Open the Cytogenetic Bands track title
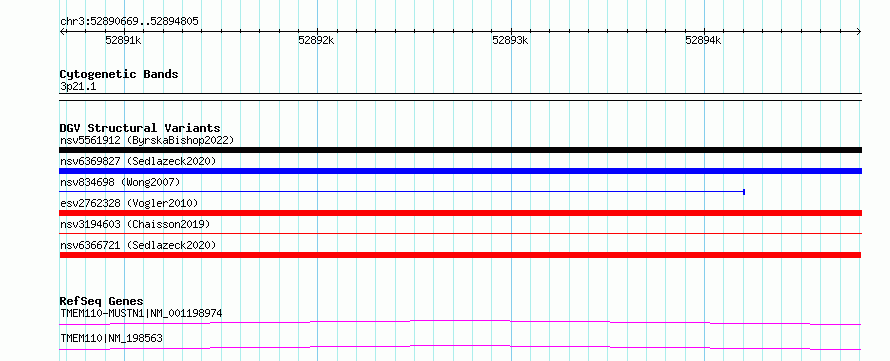This screenshot has height=361, width=890. 119,74
